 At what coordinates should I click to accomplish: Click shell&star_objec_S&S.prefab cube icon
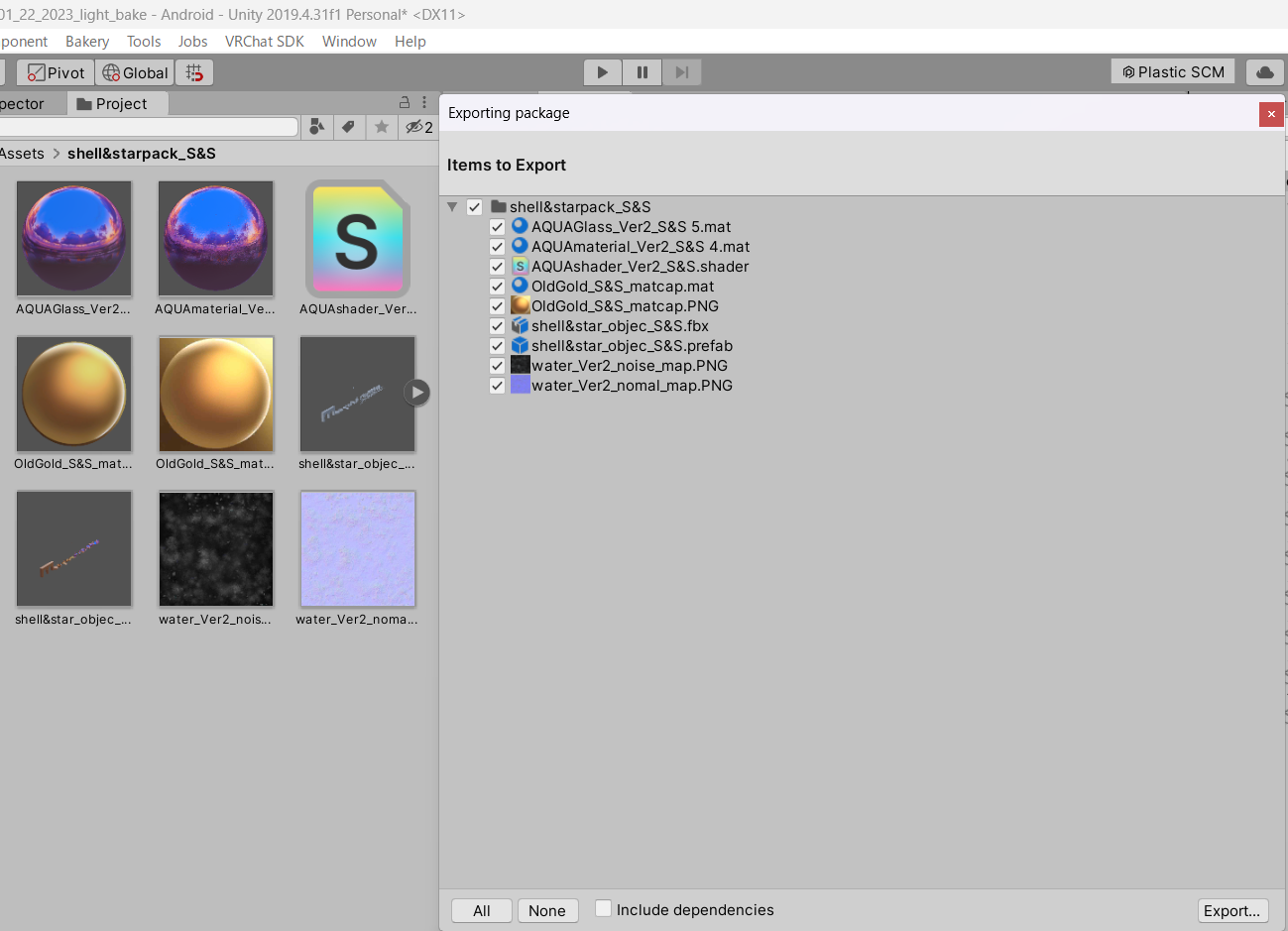pyautogui.click(x=520, y=345)
